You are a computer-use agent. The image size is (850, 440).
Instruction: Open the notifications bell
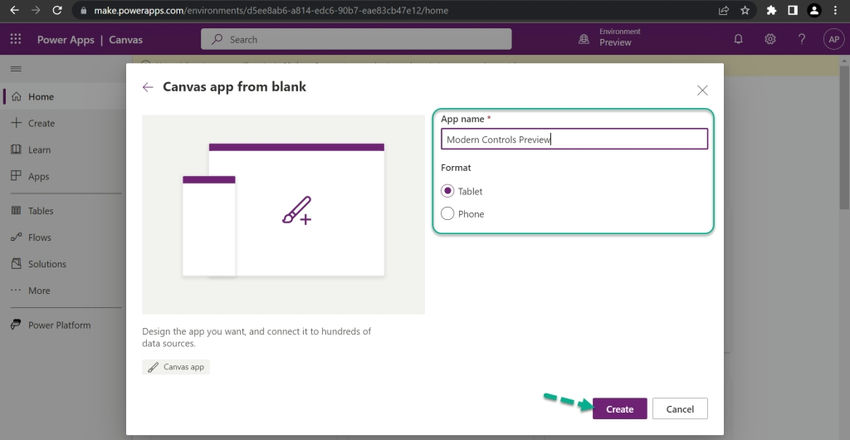738,39
